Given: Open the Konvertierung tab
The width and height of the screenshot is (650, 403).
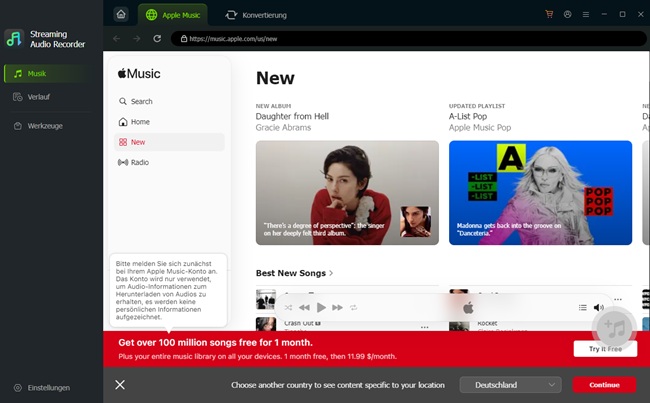Looking at the screenshot, I should point(256,15).
